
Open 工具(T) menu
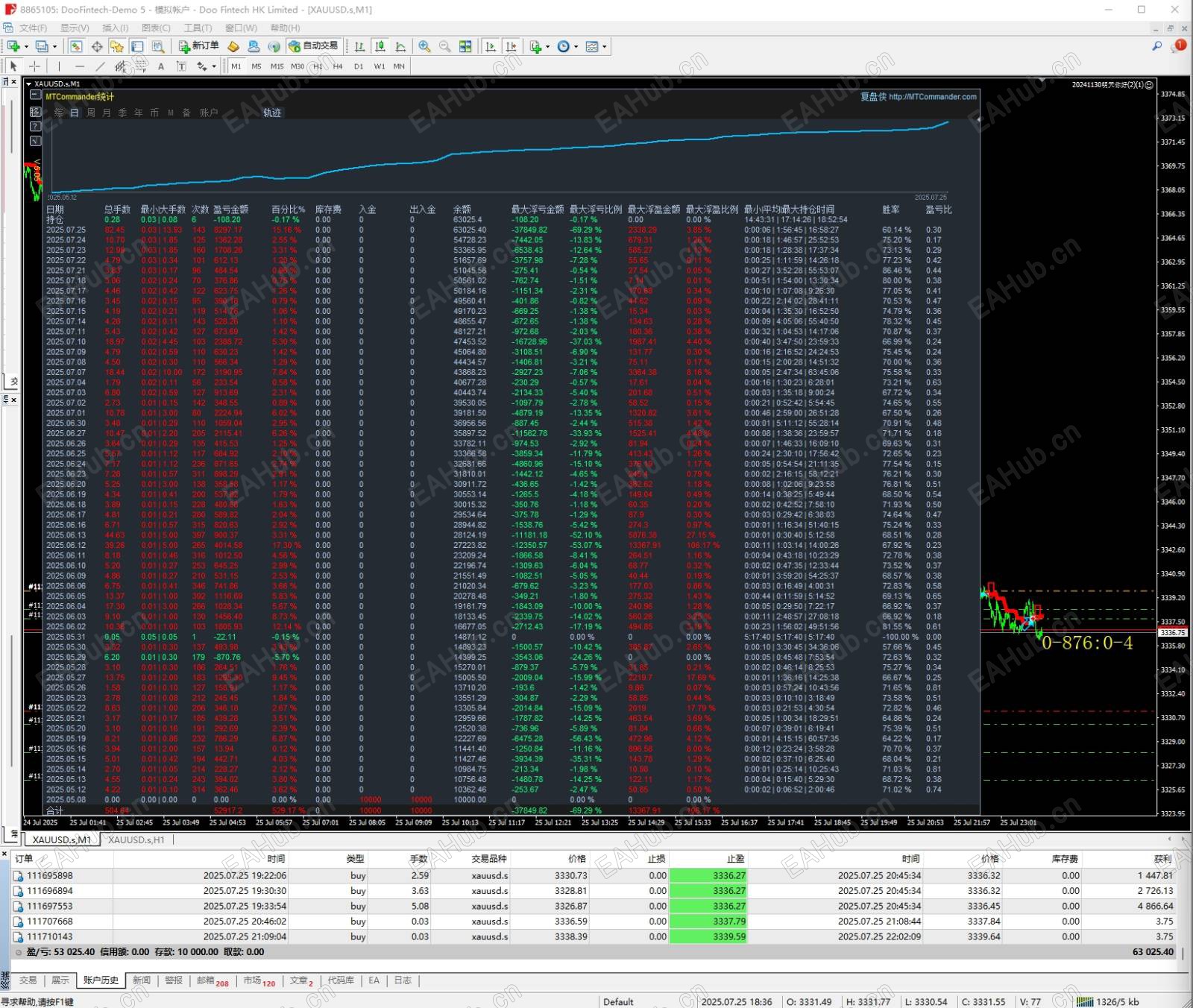pyautogui.click(x=198, y=28)
